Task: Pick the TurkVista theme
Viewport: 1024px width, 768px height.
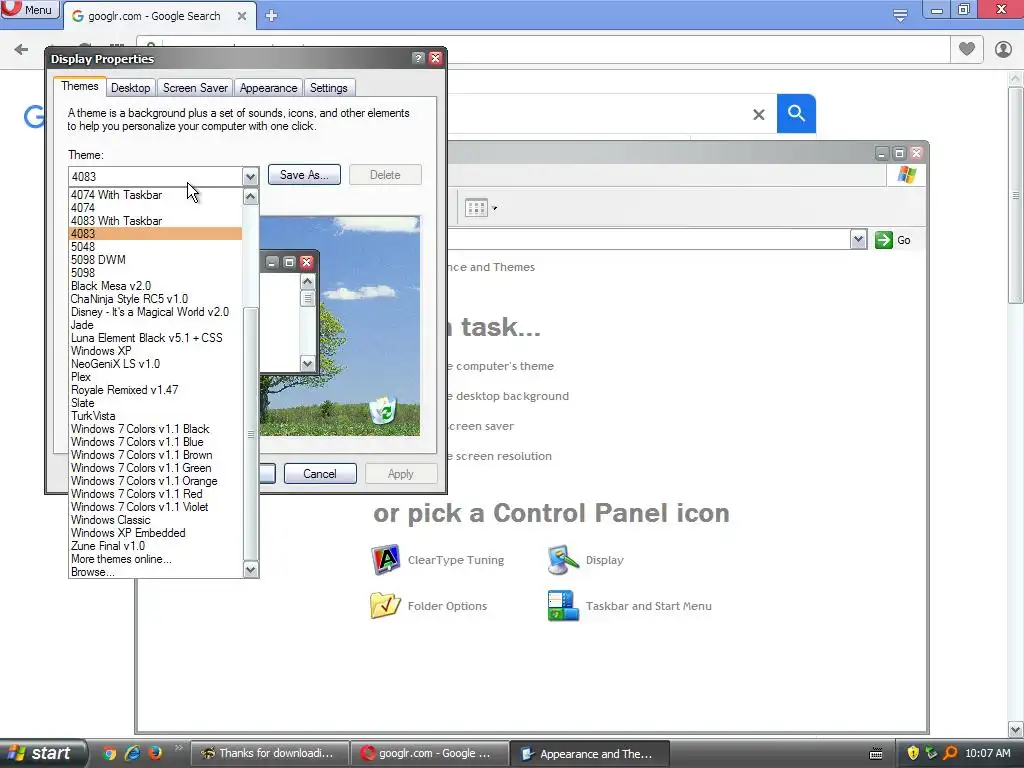Action: coord(155,416)
